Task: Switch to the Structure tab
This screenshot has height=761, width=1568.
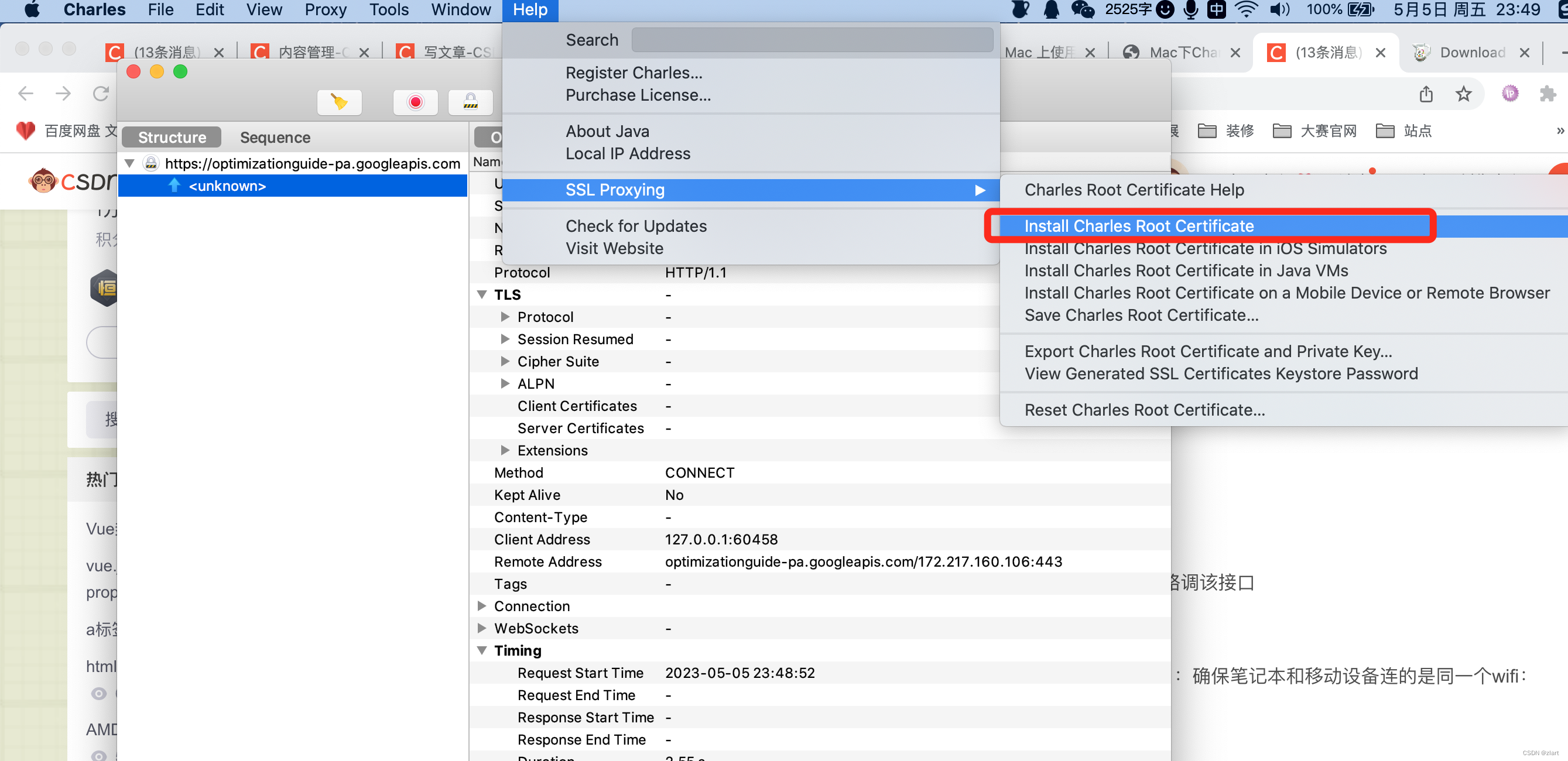Action: coord(172,138)
